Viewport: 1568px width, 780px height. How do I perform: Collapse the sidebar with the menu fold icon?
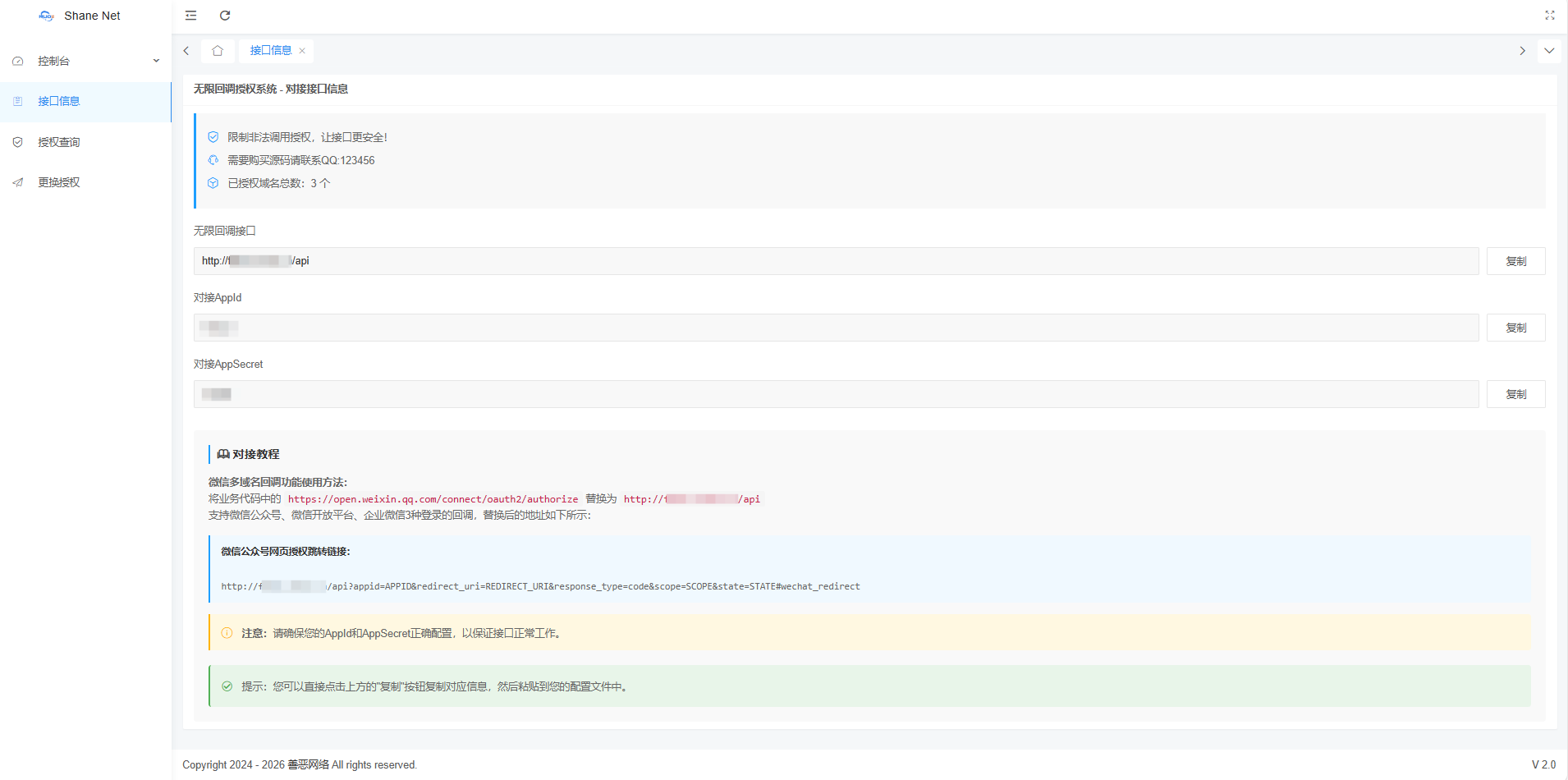(190, 16)
